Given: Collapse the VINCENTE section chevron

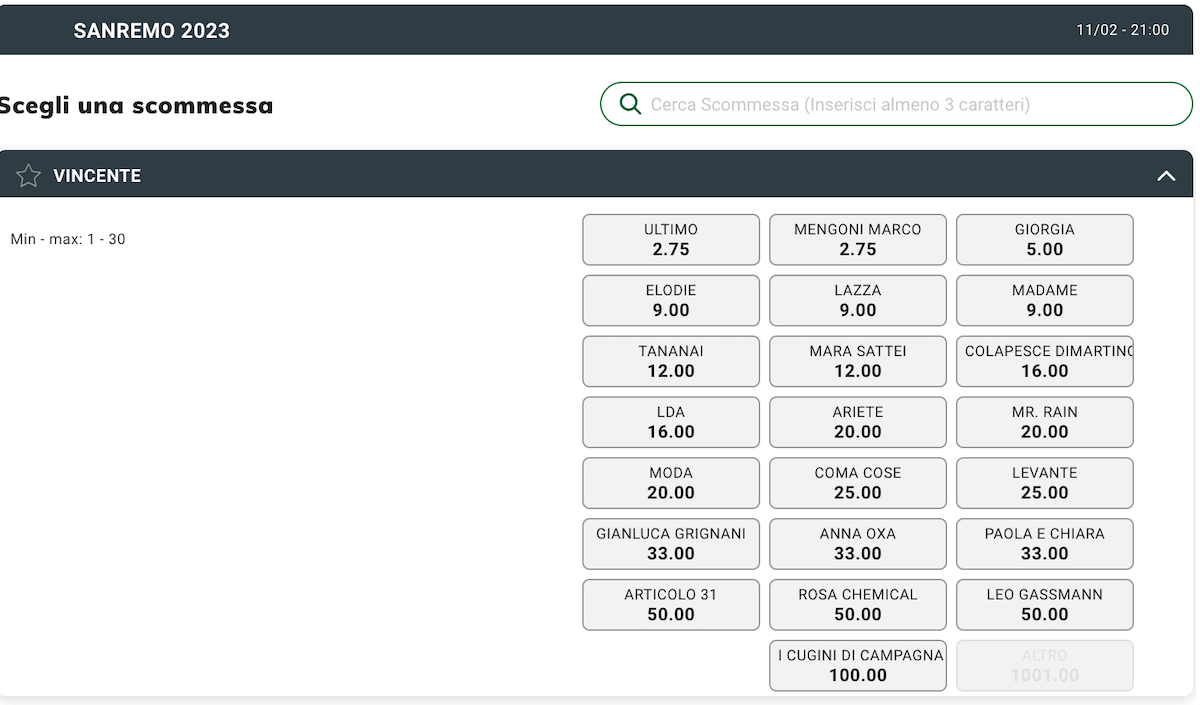Looking at the screenshot, I should pos(1166,176).
